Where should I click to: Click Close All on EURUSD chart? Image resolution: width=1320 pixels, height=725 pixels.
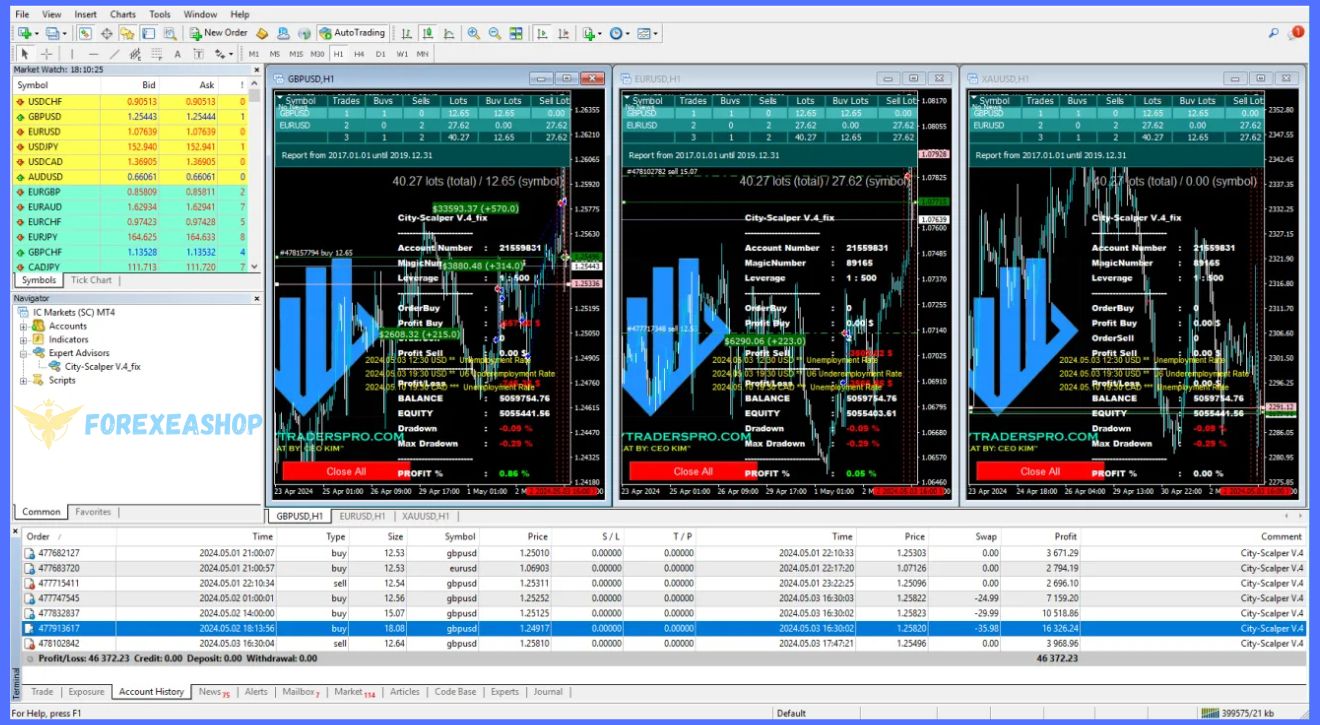(x=693, y=472)
